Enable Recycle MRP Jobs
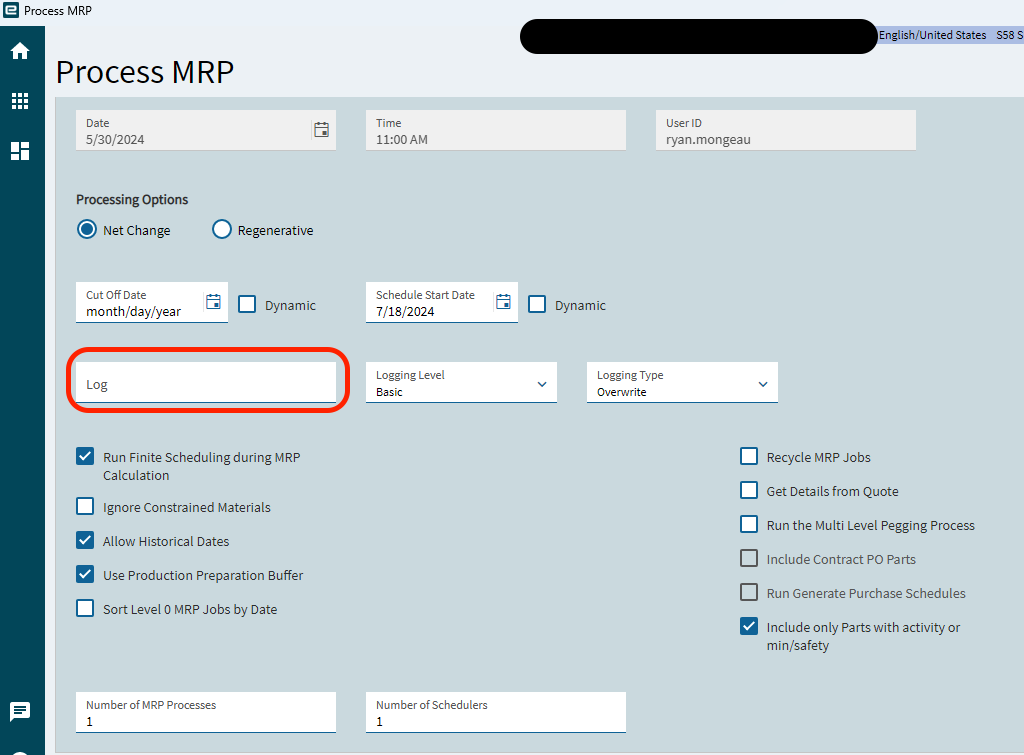The width and height of the screenshot is (1024, 755). (x=749, y=456)
